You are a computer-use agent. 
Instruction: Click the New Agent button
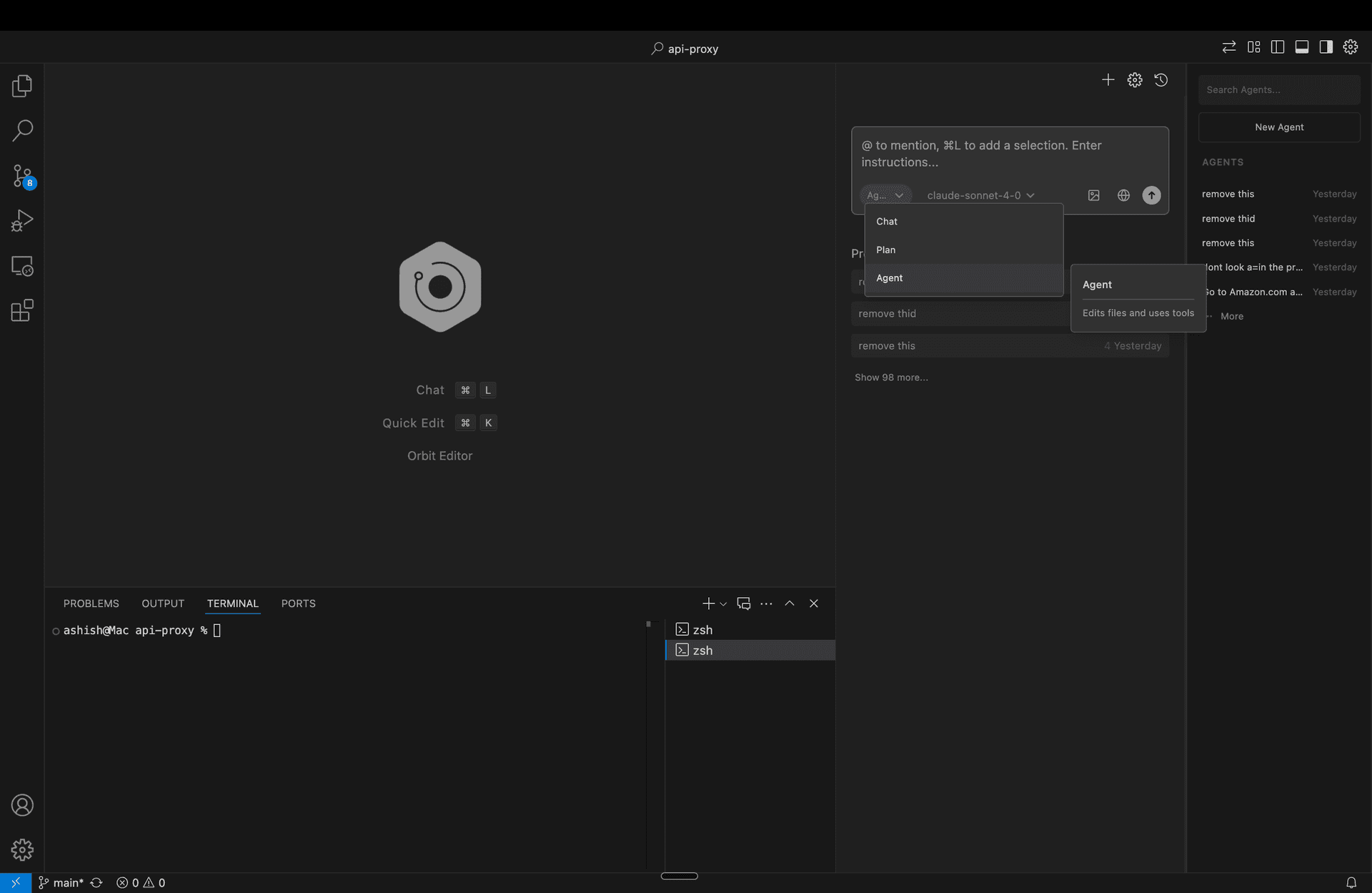tap(1279, 127)
